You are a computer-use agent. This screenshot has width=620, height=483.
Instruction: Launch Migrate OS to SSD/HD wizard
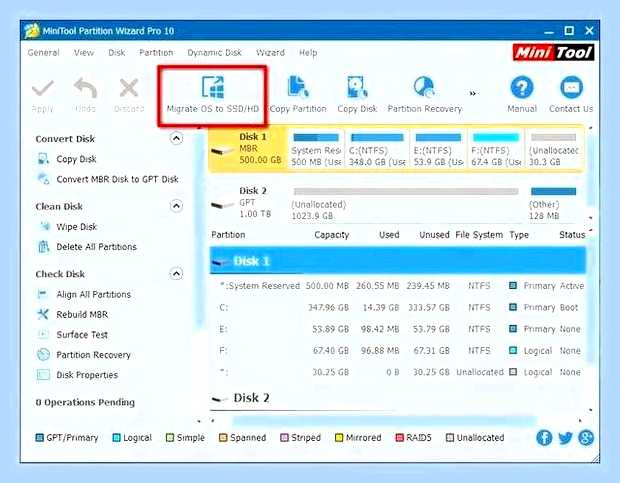(213, 96)
